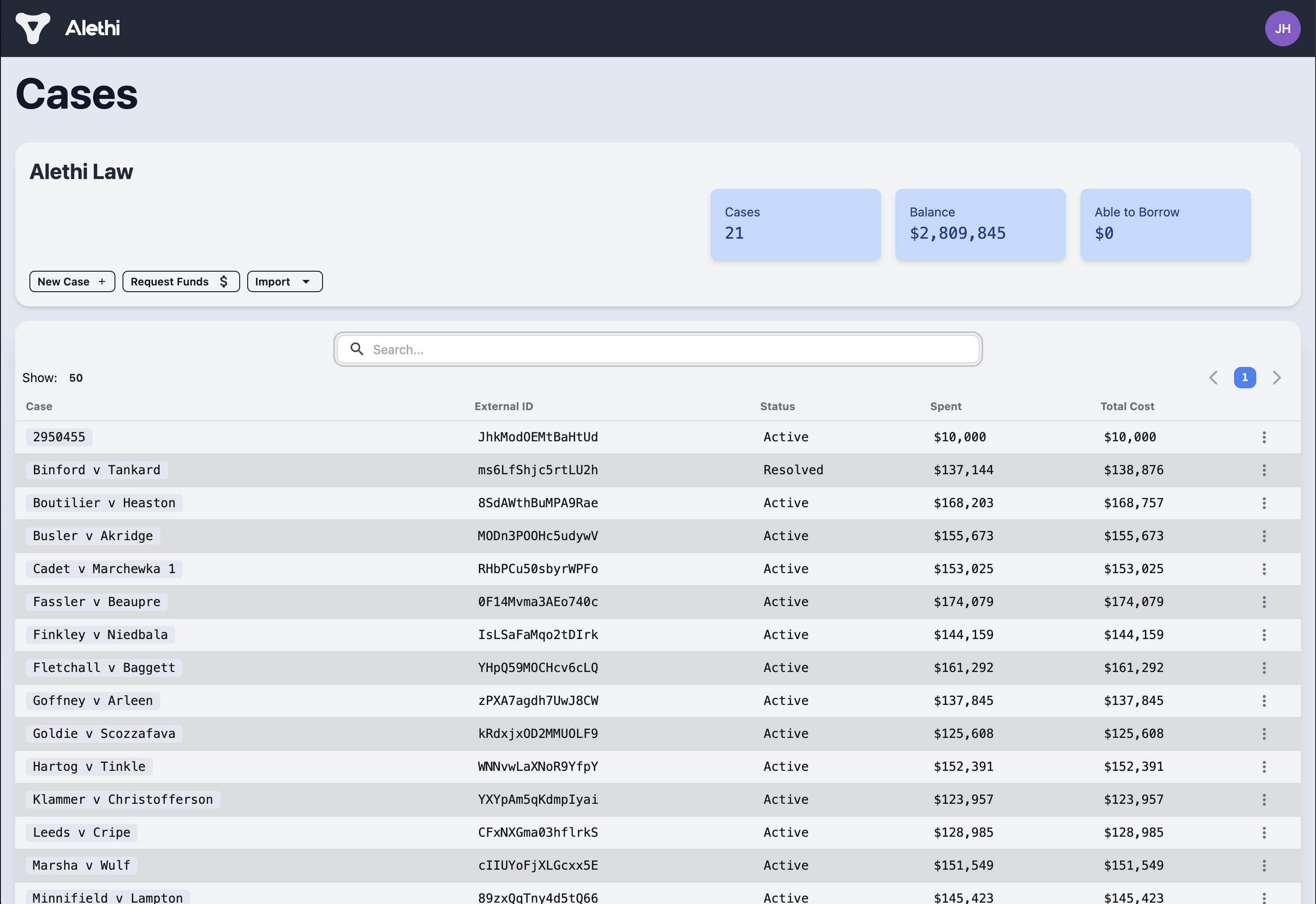Toggle the Show 50 results per page
This screenshot has height=904, width=1316.
(x=76, y=378)
